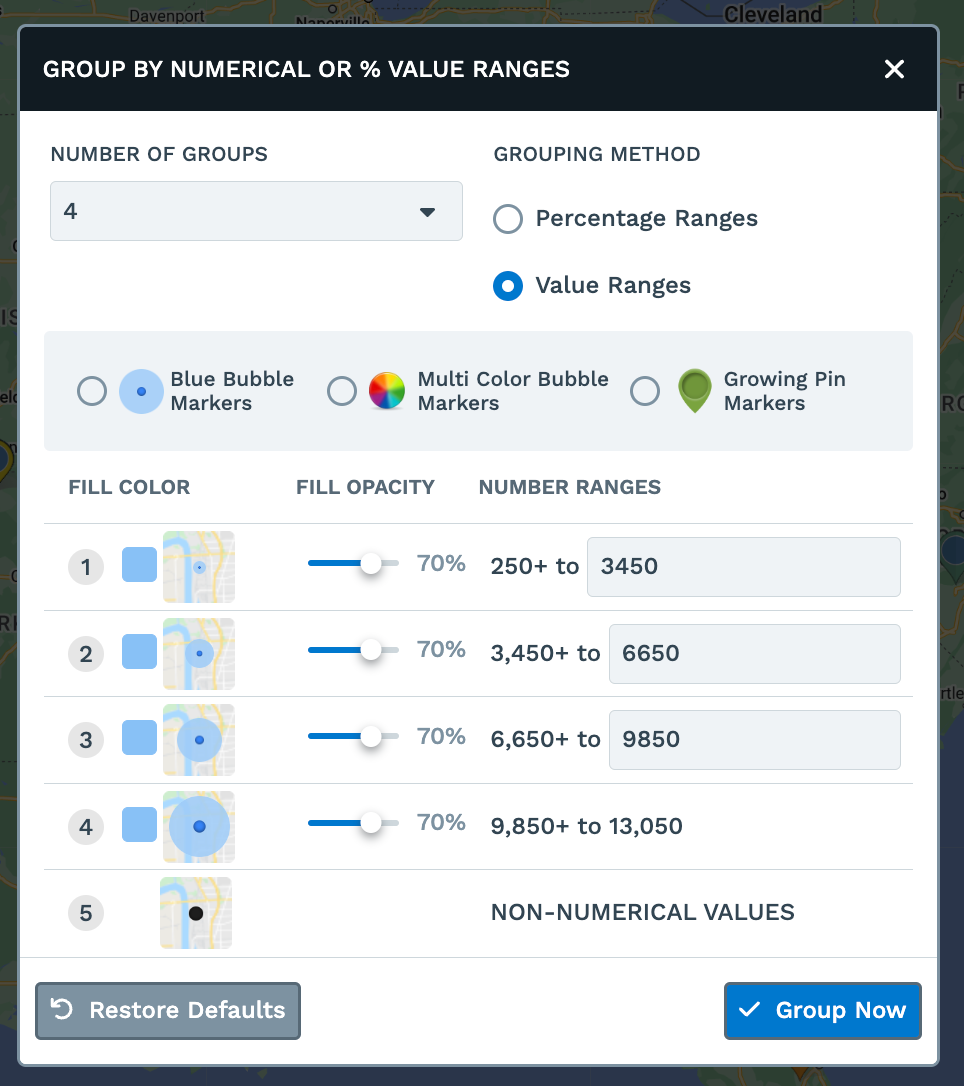Click the rainbow color wheel icon
The width and height of the screenshot is (964, 1086).
pos(387,391)
